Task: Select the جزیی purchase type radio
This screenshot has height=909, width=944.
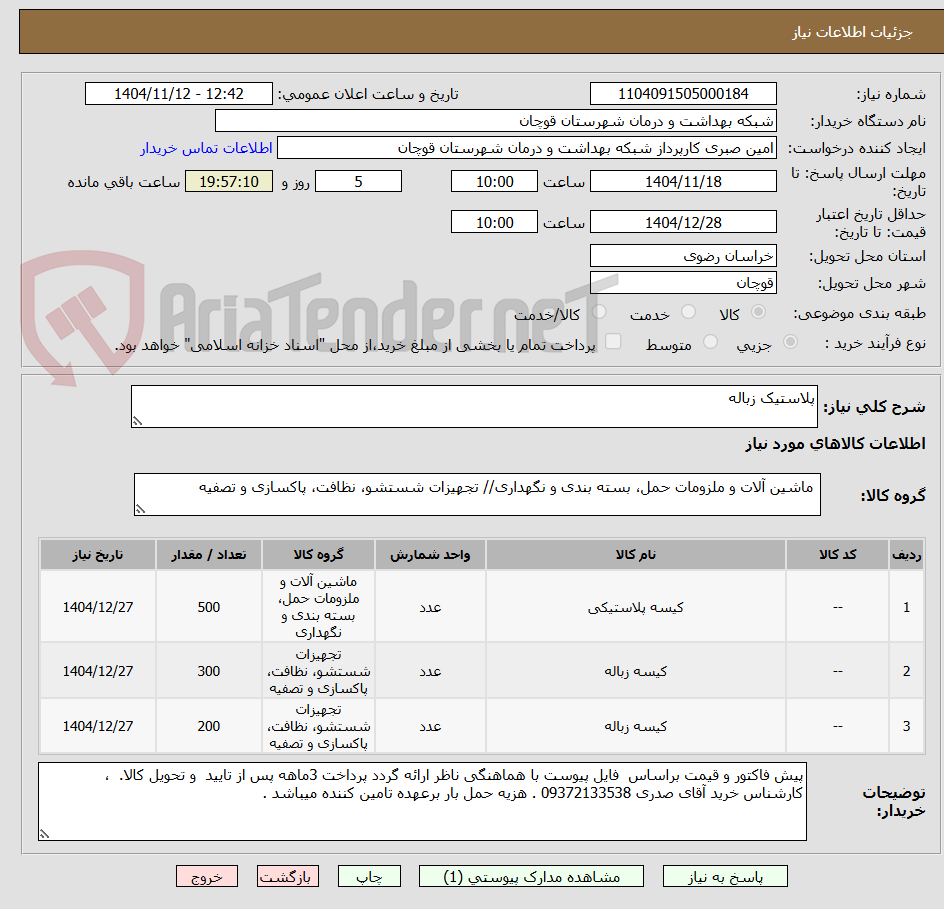Action: tap(790, 342)
